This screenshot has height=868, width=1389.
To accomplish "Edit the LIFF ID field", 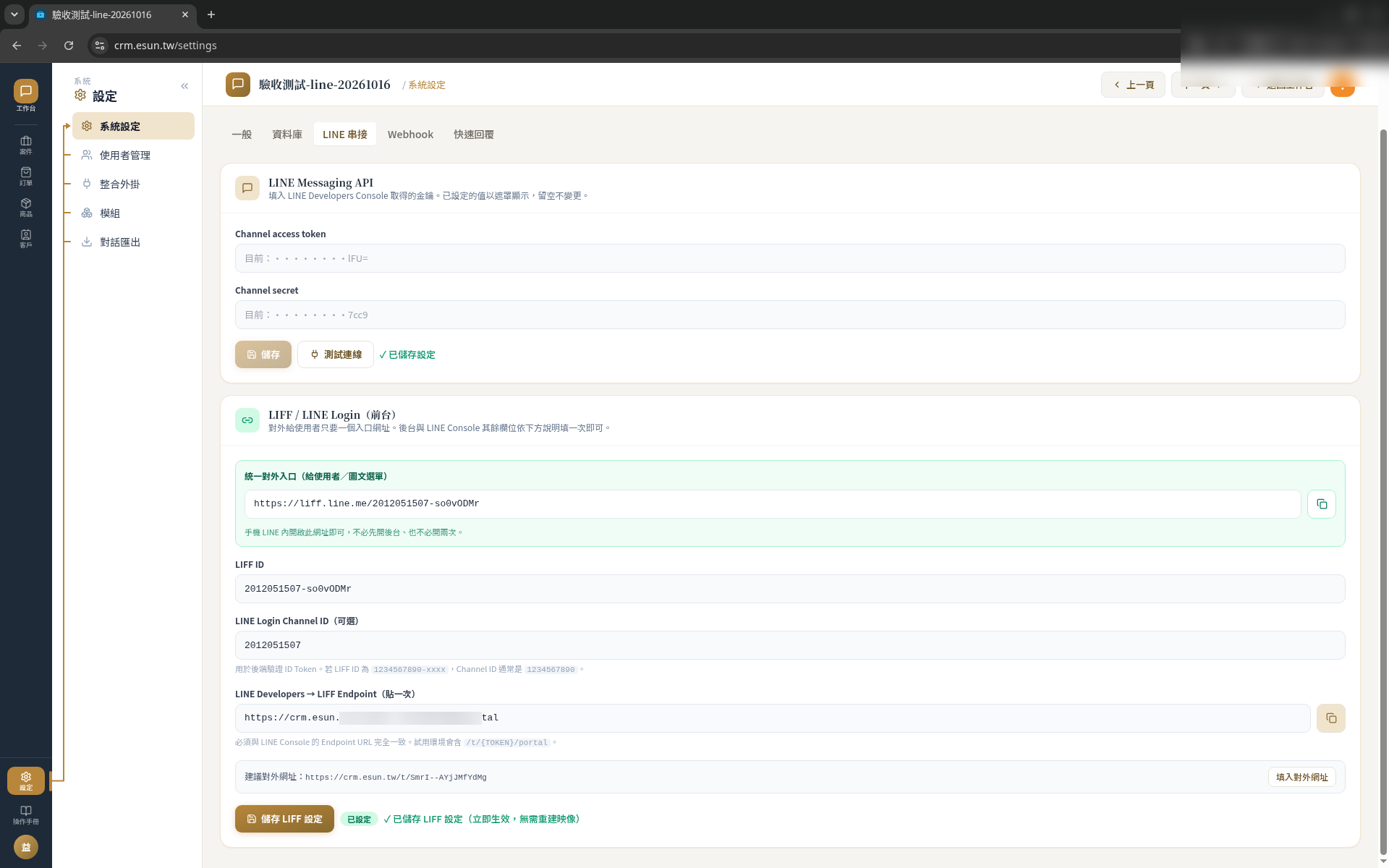I will click(x=790, y=589).
